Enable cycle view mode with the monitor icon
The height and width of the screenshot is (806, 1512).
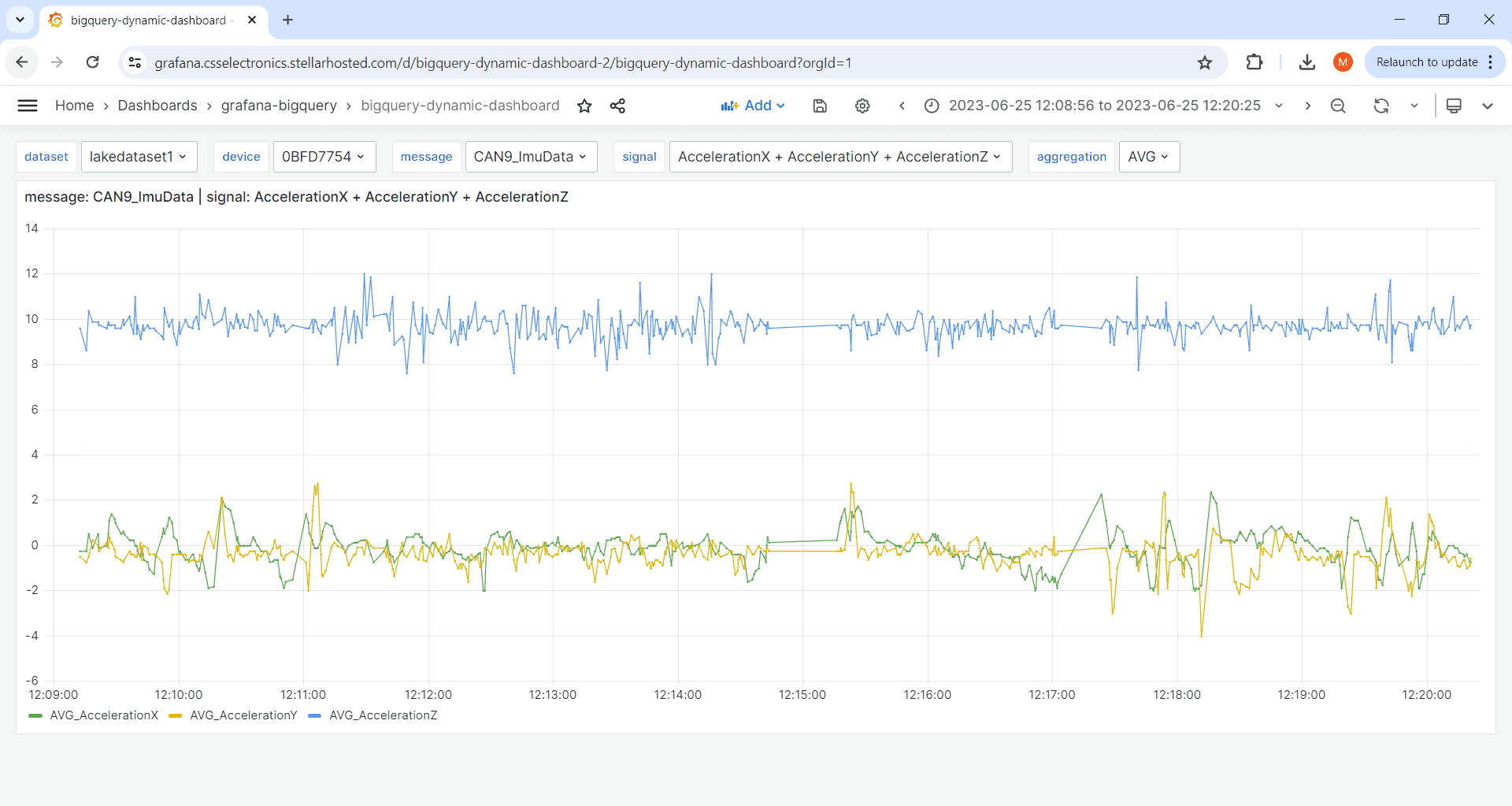(1454, 105)
